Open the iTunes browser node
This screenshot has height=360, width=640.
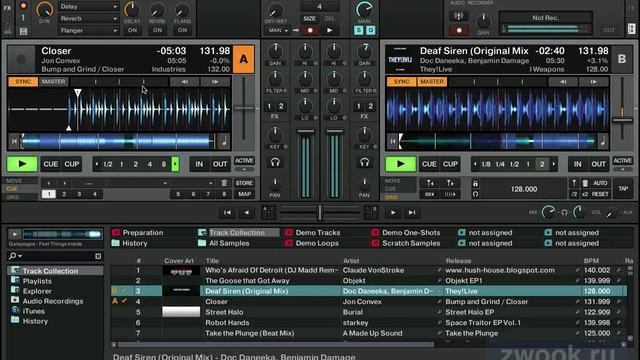(x=33, y=311)
